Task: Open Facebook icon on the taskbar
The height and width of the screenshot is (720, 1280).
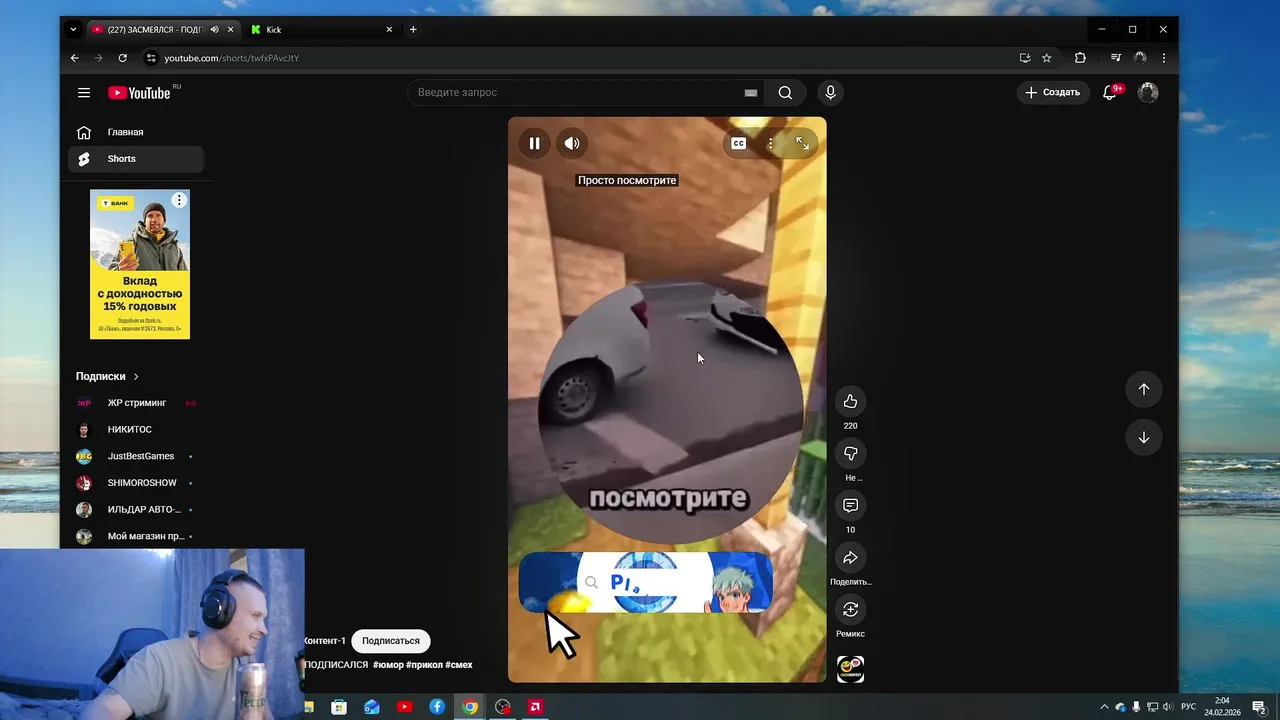Action: pyautogui.click(x=437, y=707)
